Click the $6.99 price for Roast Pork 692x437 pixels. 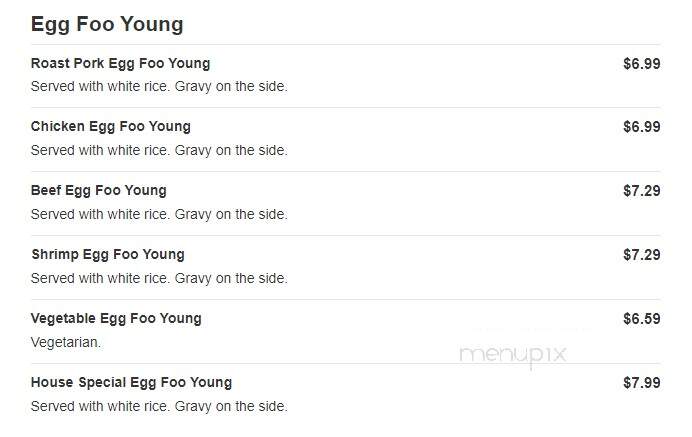coord(642,64)
